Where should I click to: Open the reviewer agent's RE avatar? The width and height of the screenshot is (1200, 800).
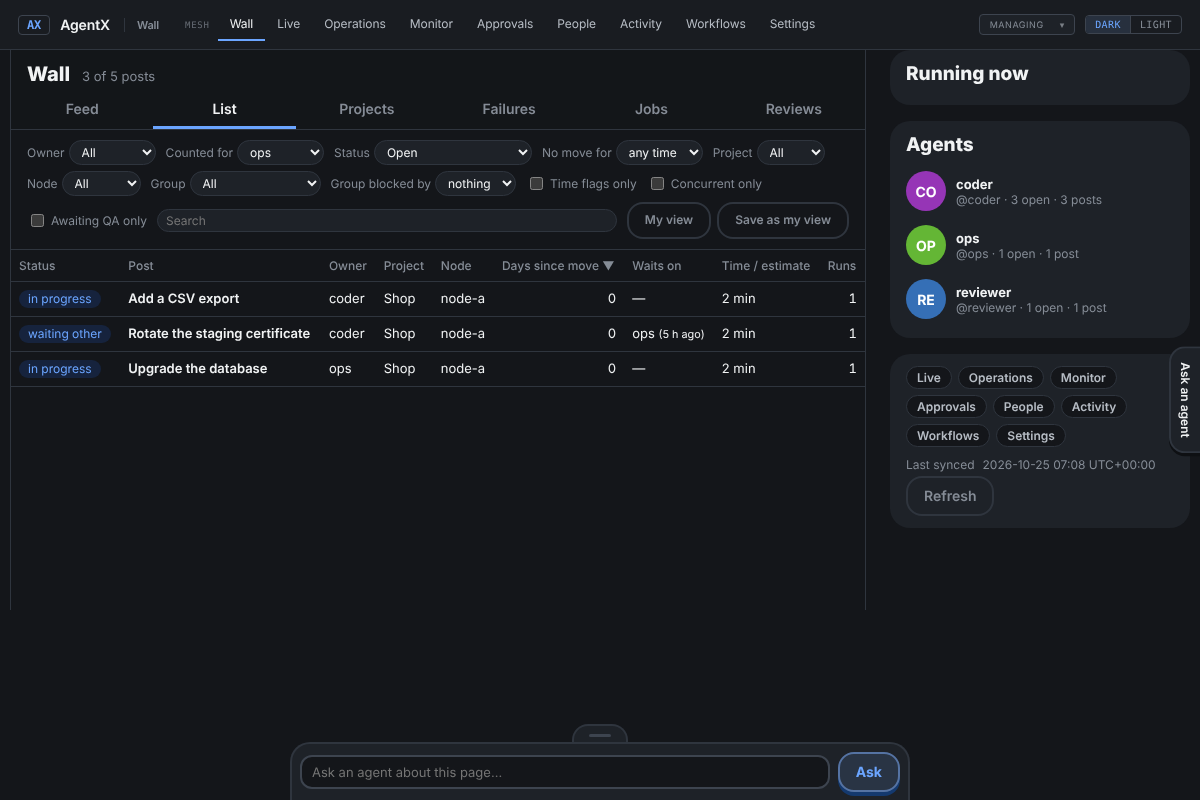click(x=926, y=299)
